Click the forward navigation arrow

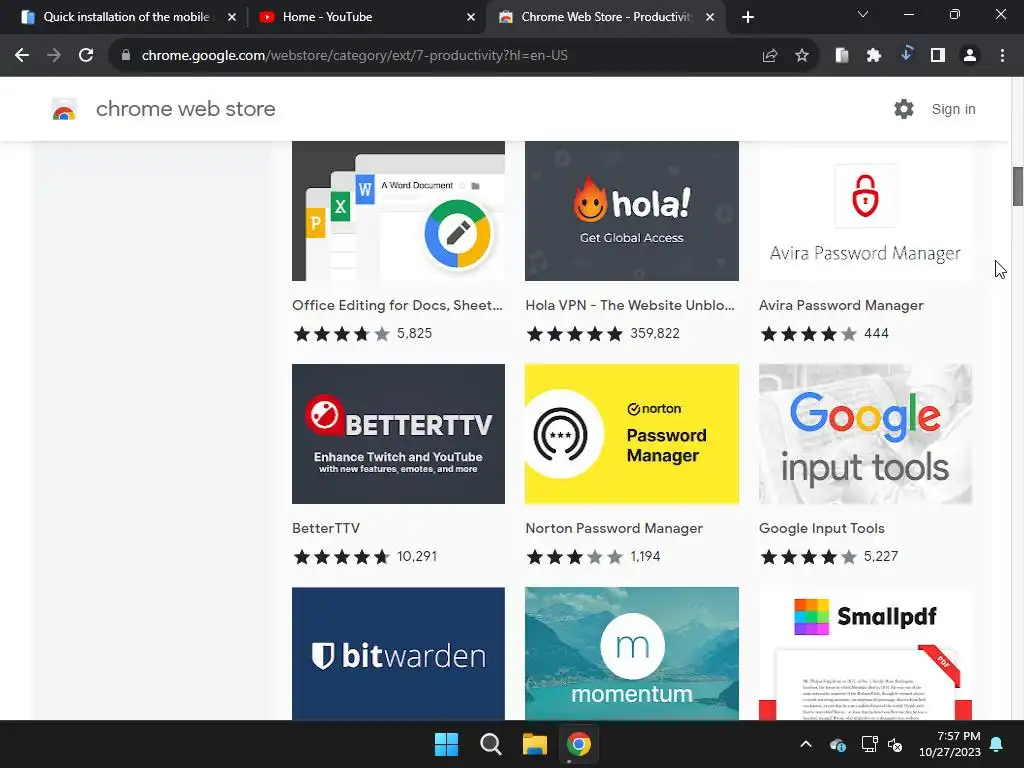(54, 56)
